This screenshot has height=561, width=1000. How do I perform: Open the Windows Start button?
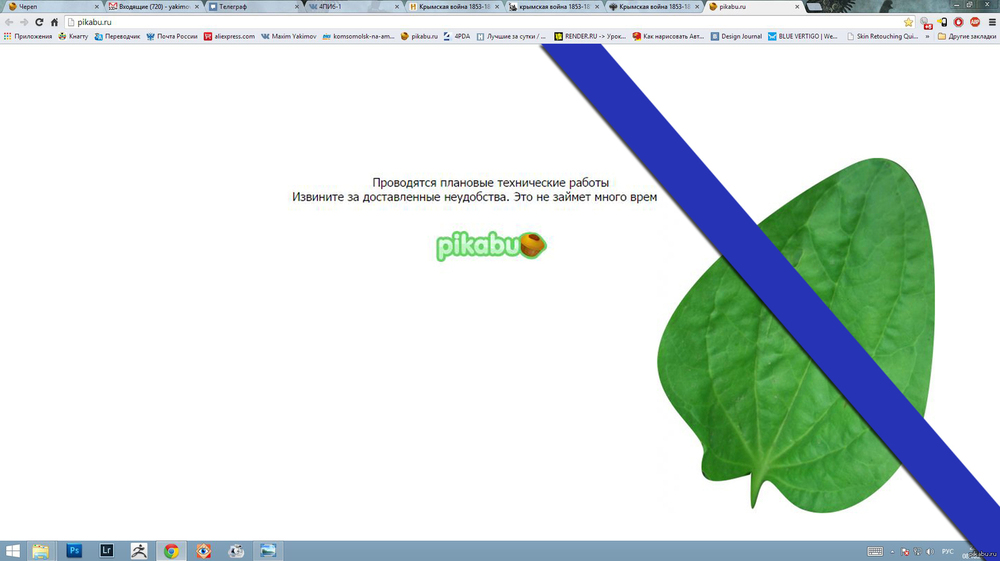point(12,550)
